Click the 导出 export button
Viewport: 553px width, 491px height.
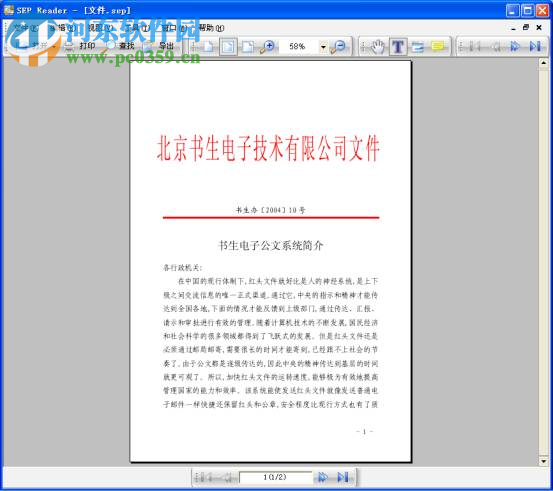click(x=159, y=46)
